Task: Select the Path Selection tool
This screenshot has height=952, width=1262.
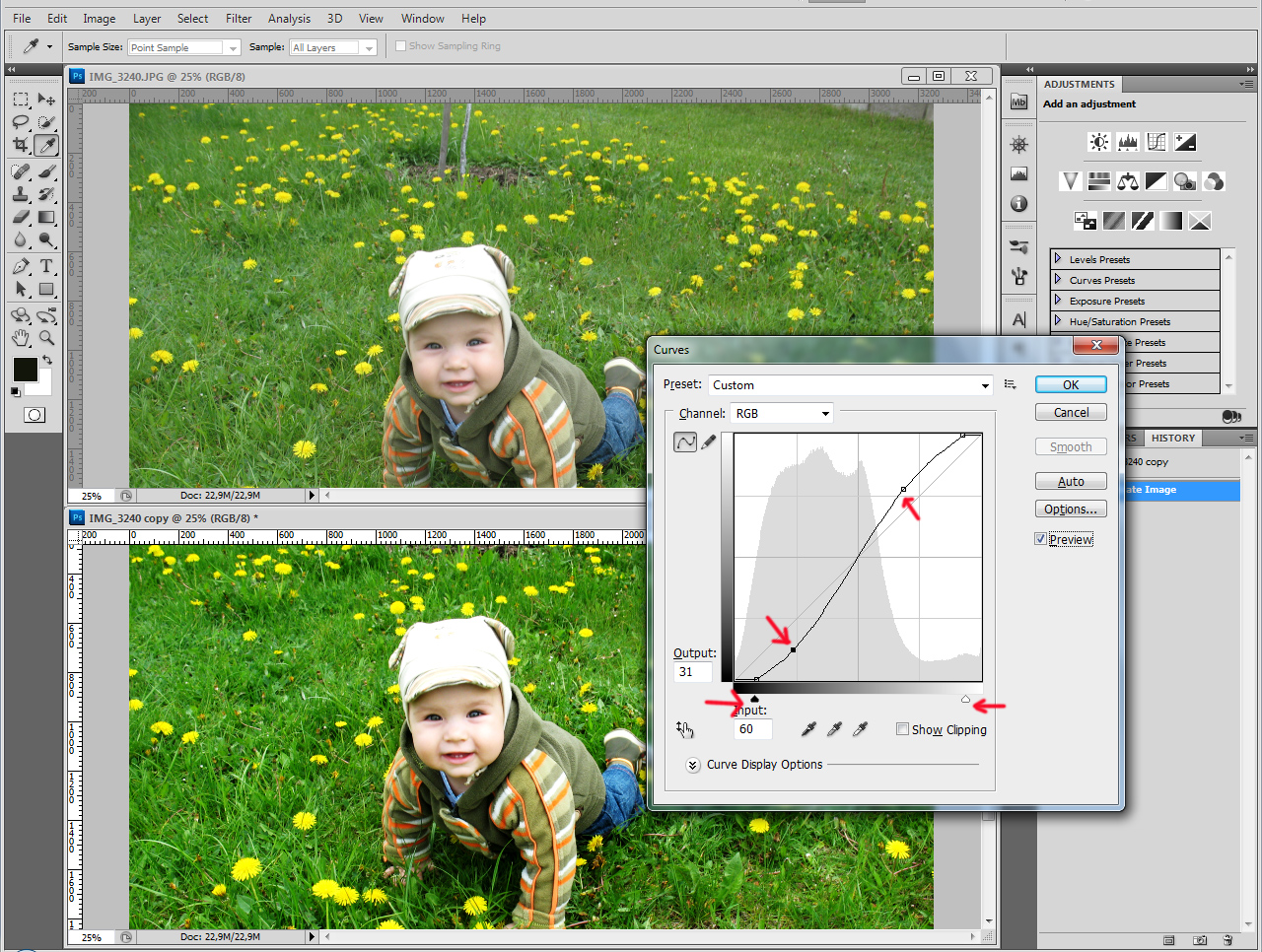Action: pyautogui.click(x=21, y=289)
